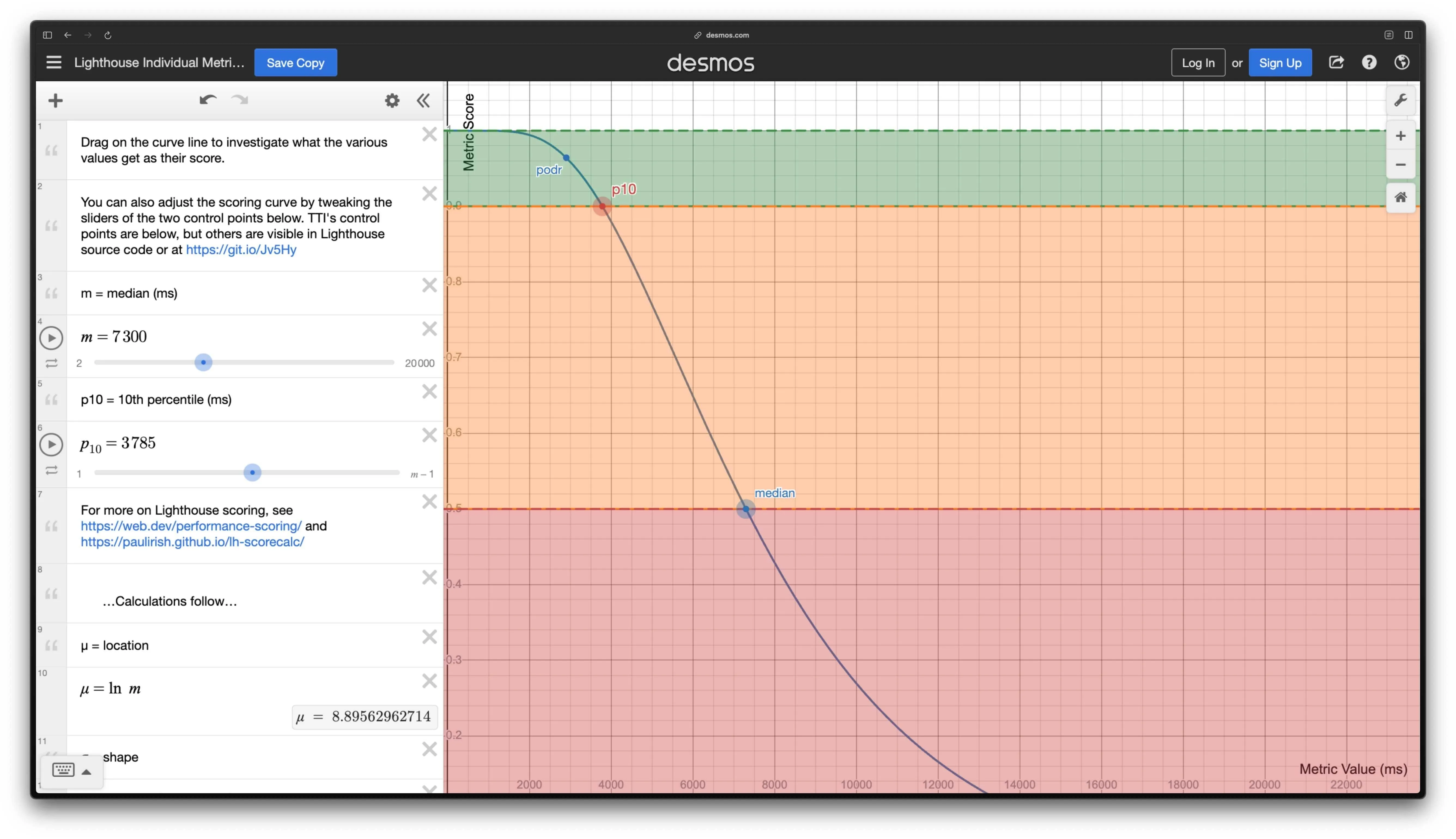
Task: Delete the 'm = median (ms)' note
Action: (x=429, y=285)
